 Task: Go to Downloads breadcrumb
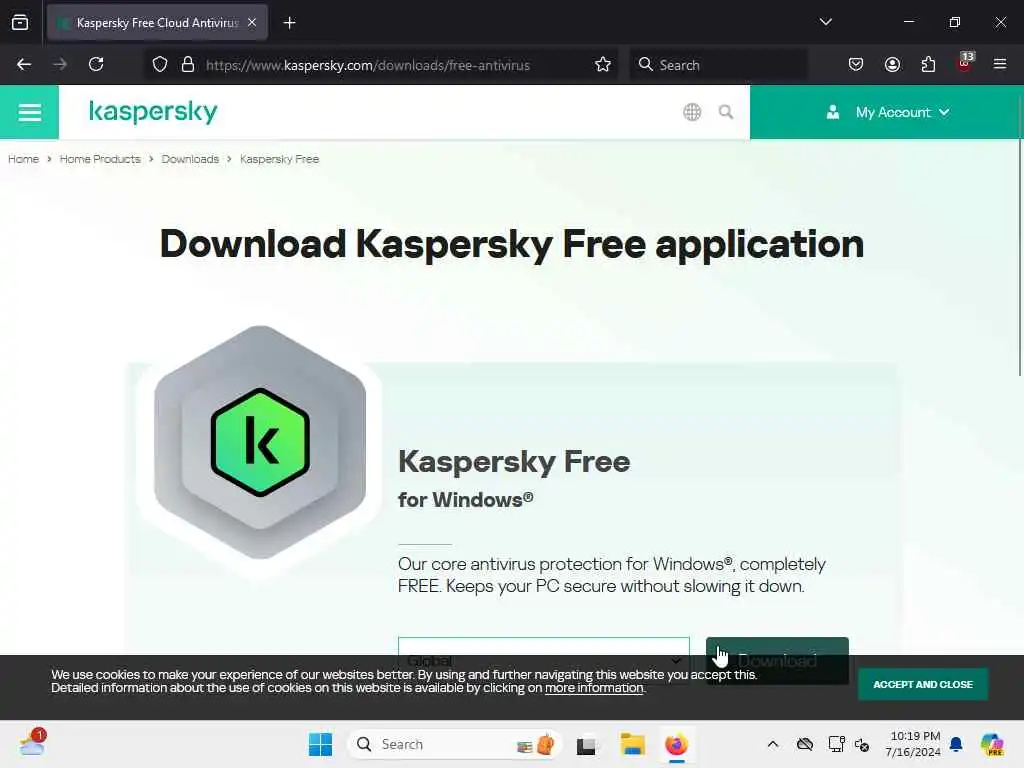190,159
